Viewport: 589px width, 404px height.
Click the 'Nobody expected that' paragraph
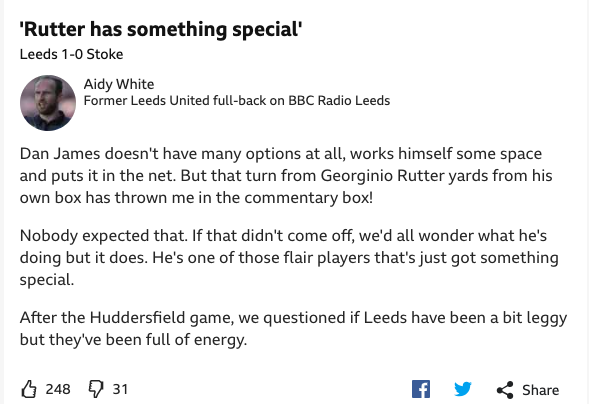(x=289, y=258)
